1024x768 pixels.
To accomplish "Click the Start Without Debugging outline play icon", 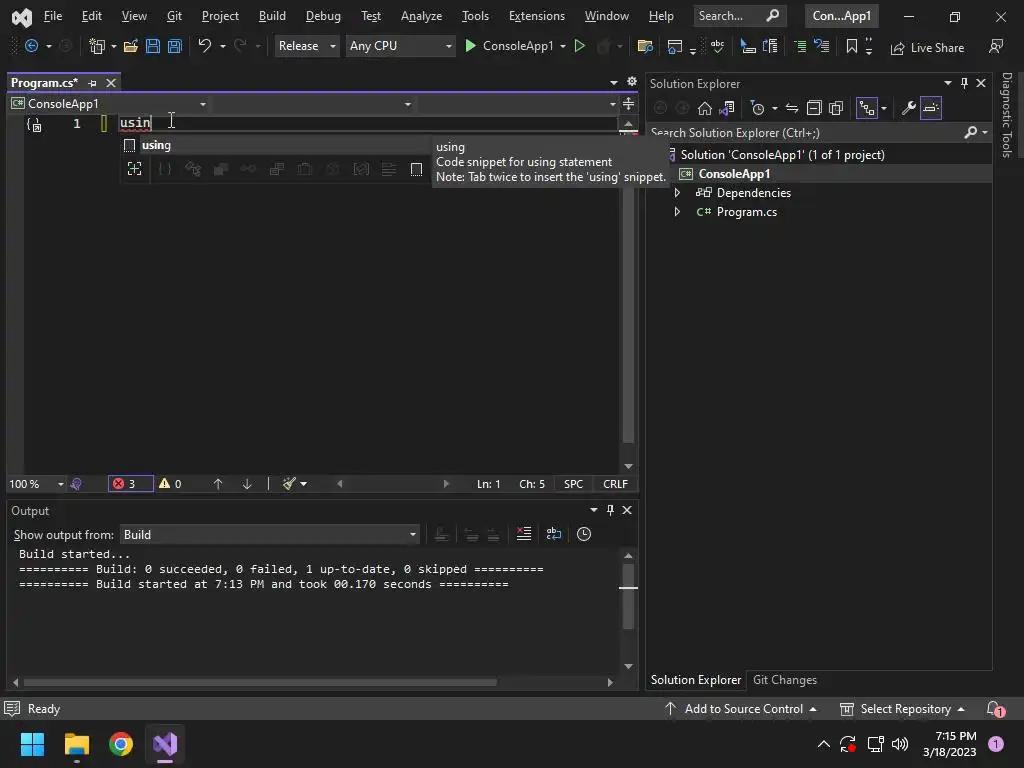I will [579, 46].
